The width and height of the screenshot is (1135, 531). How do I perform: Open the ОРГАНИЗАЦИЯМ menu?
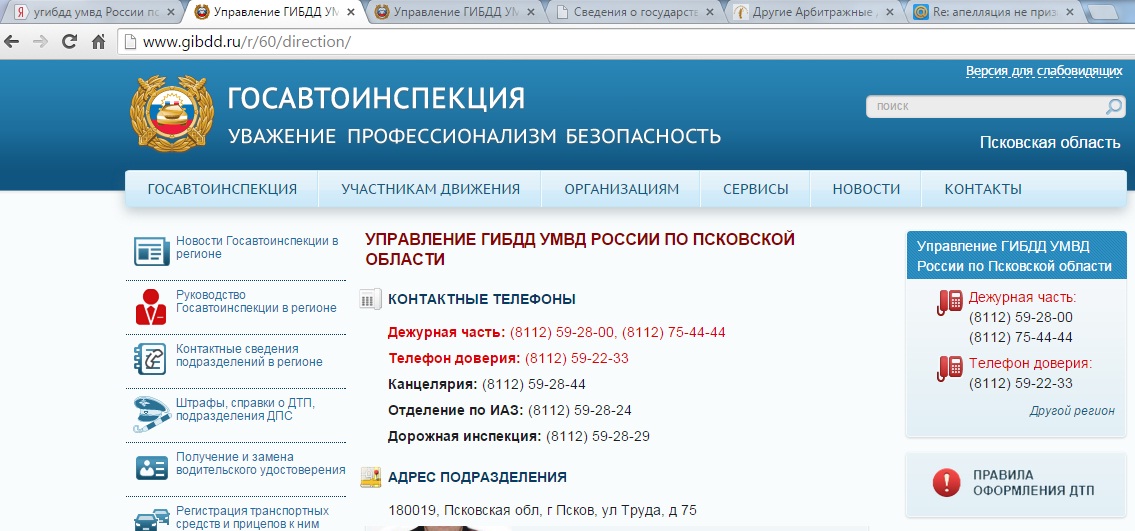coord(622,190)
